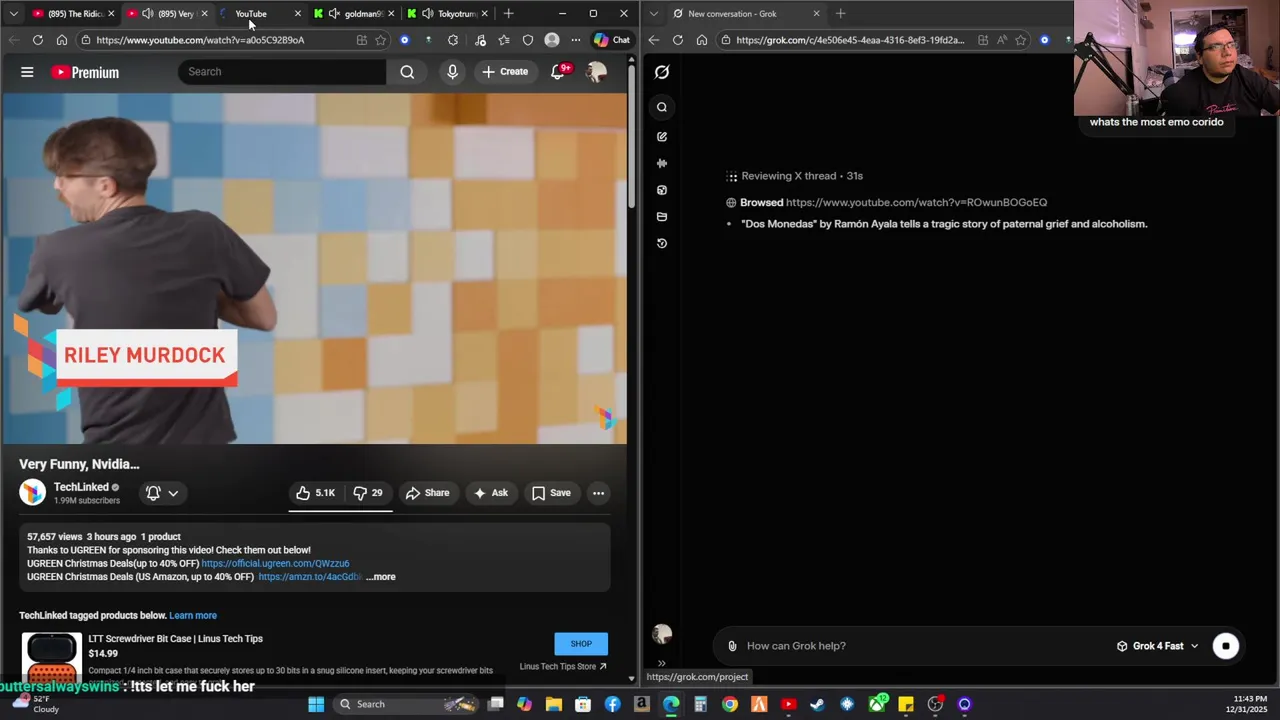Click Learn more about tagged products

[193, 616]
